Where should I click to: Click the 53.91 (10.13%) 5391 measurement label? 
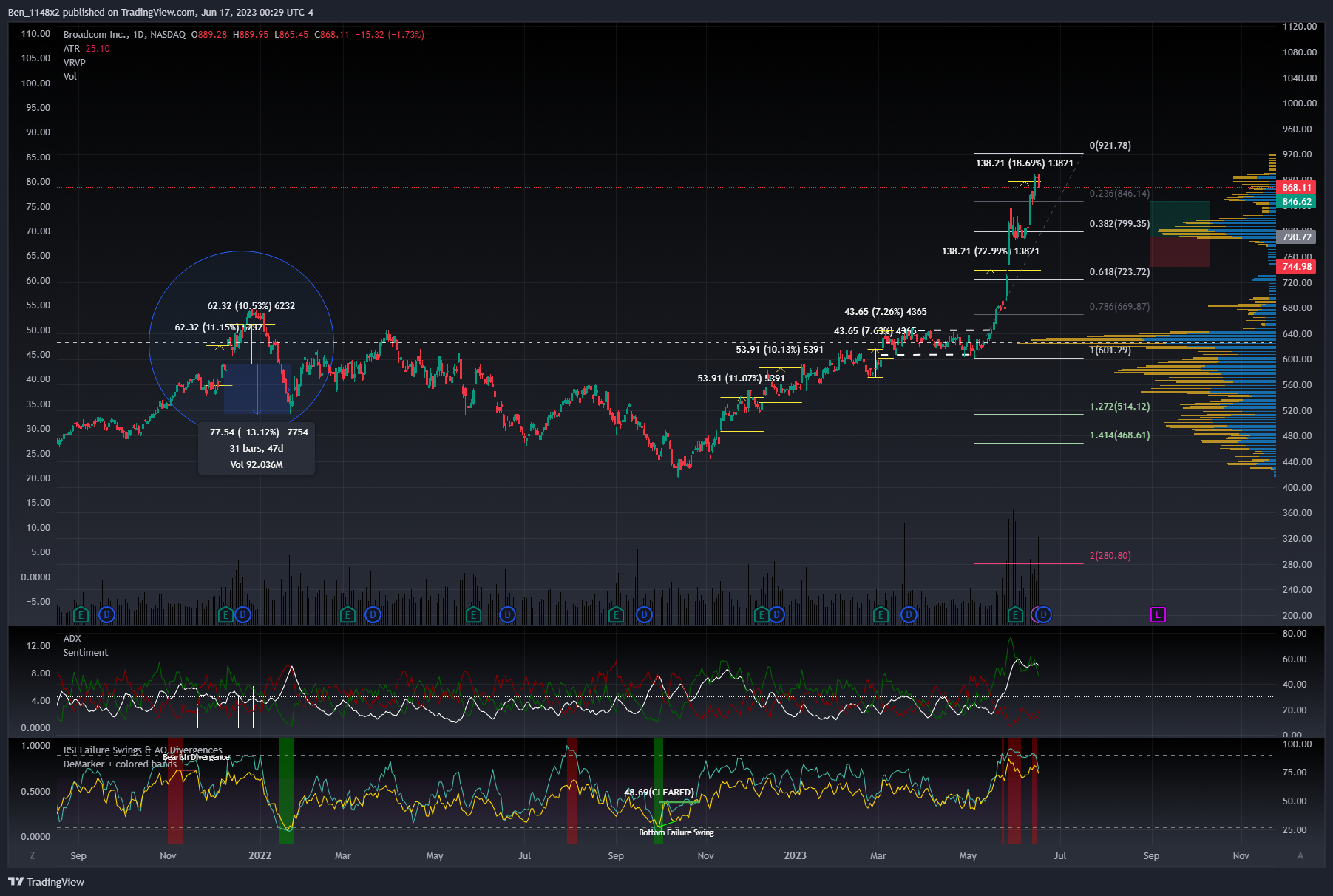779,350
